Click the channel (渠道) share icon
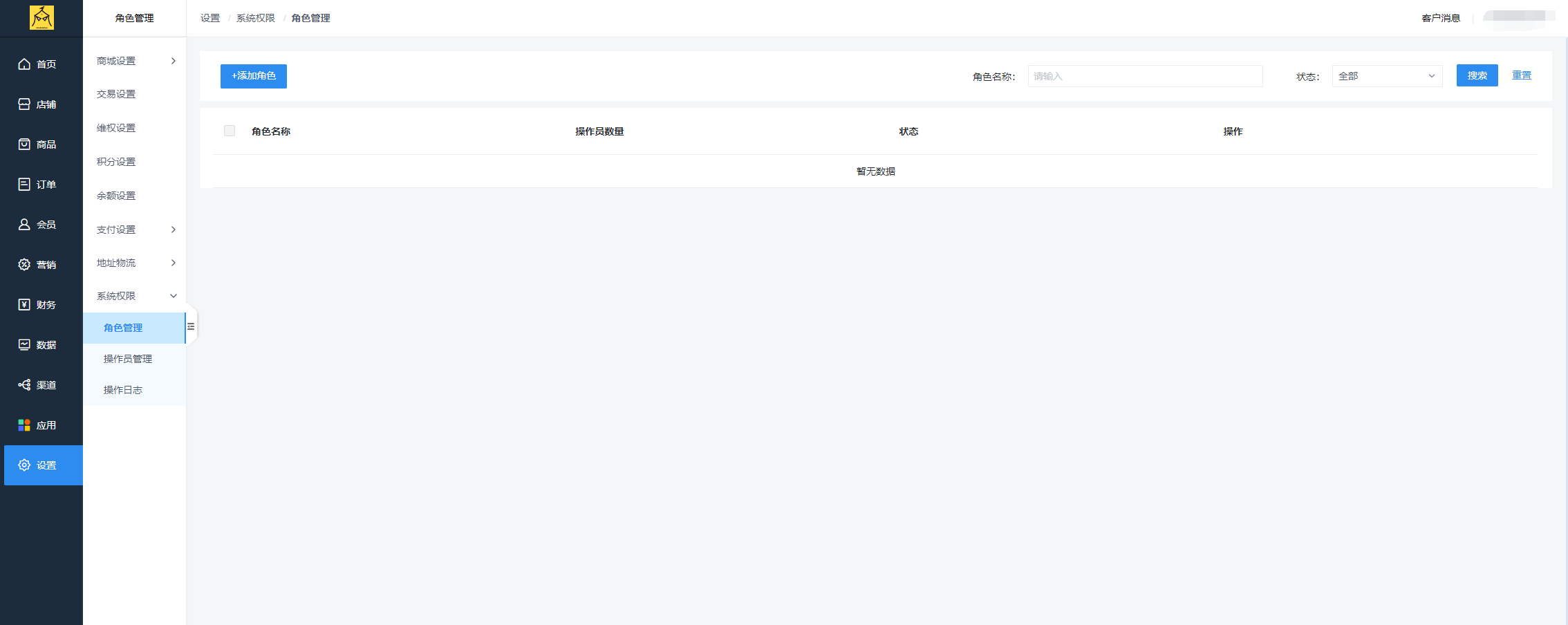 coord(24,385)
